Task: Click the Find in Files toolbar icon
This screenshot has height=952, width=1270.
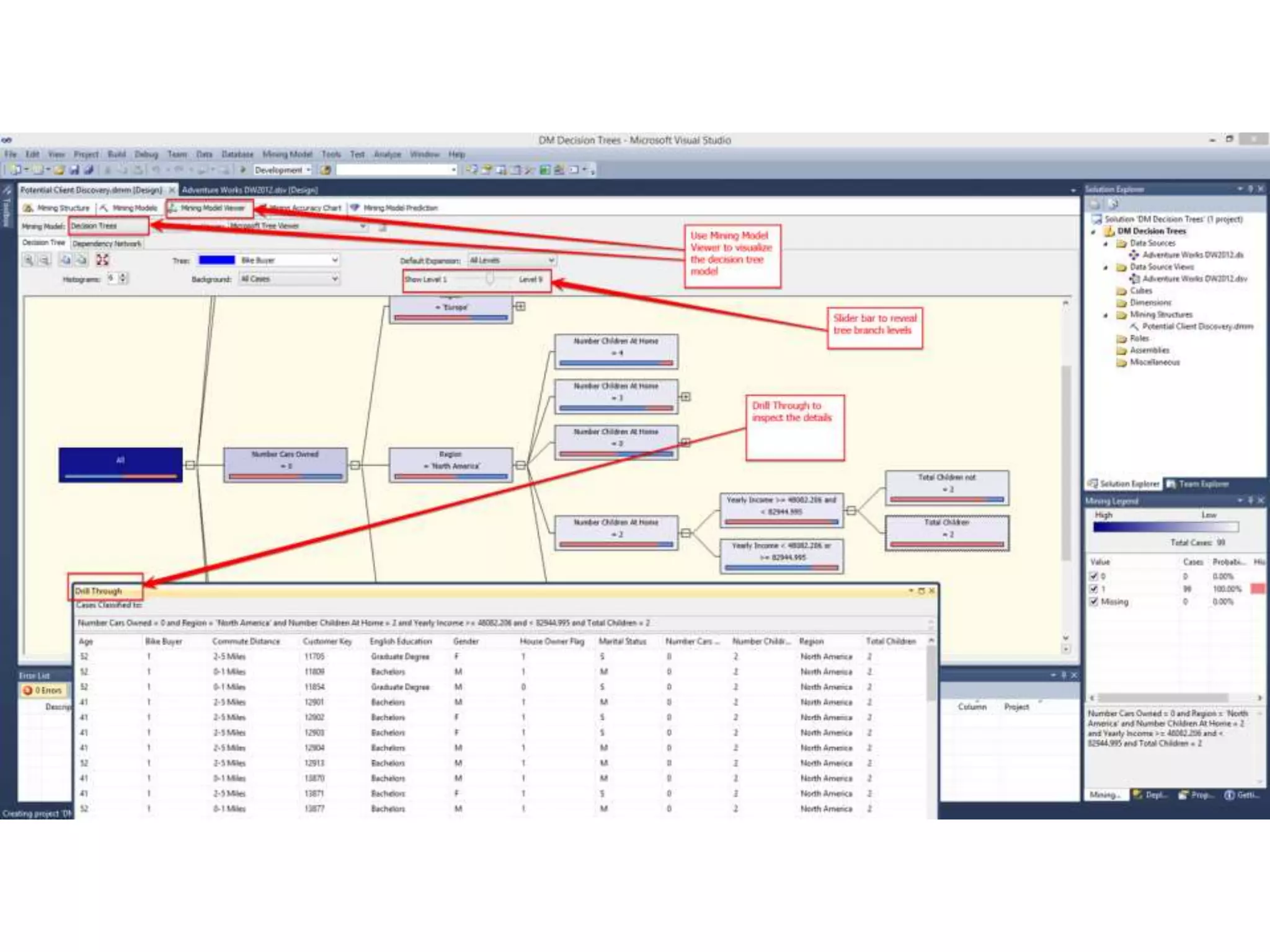Action: tap(326, 170)
